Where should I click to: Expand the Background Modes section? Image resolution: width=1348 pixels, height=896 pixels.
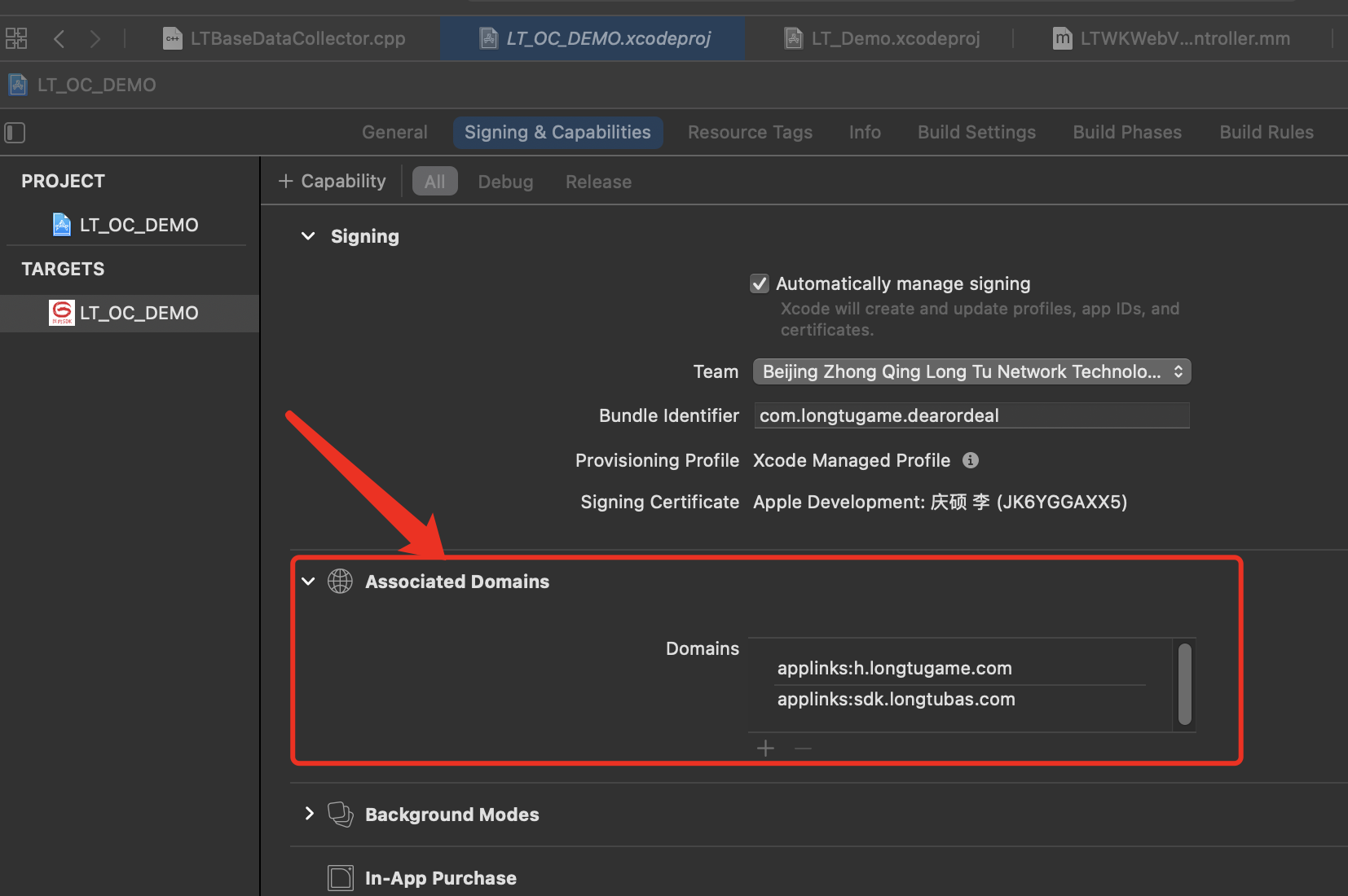pyautogui.click(x=309, y=814)
